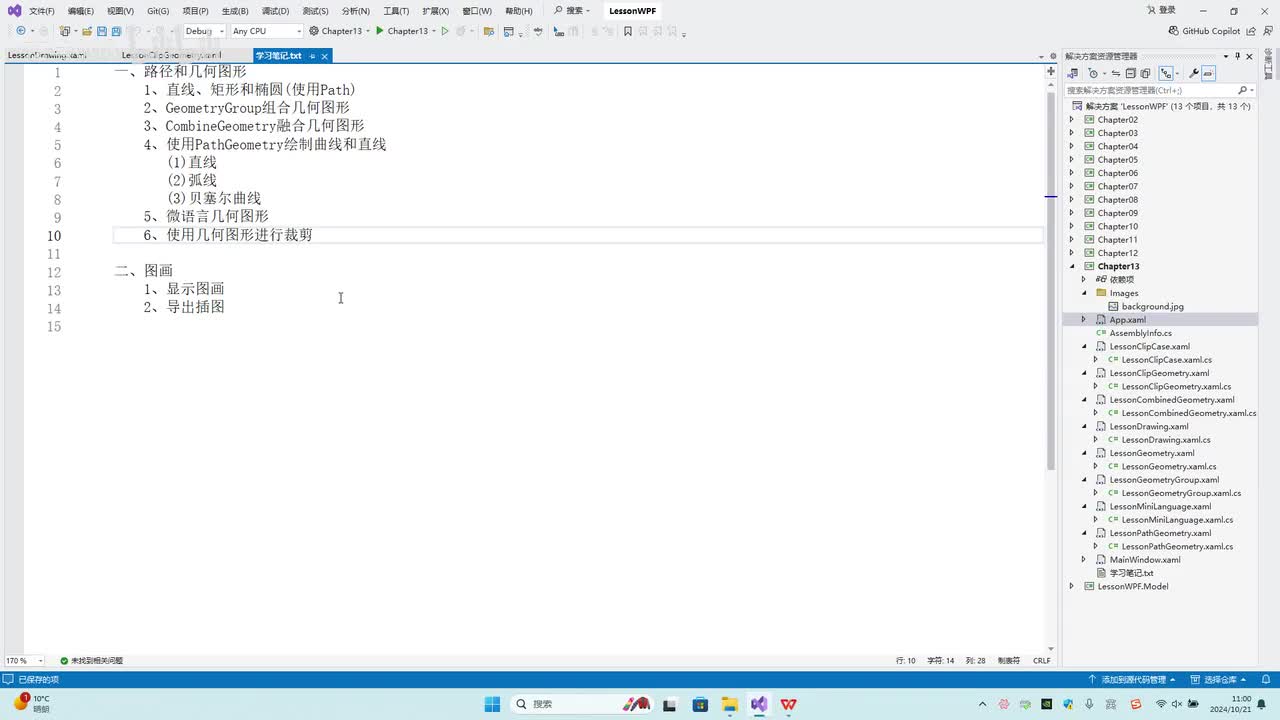Click the File Explorer taskbar icon
This screenshot has width=1280, height=720.
(x=729, y=704)
